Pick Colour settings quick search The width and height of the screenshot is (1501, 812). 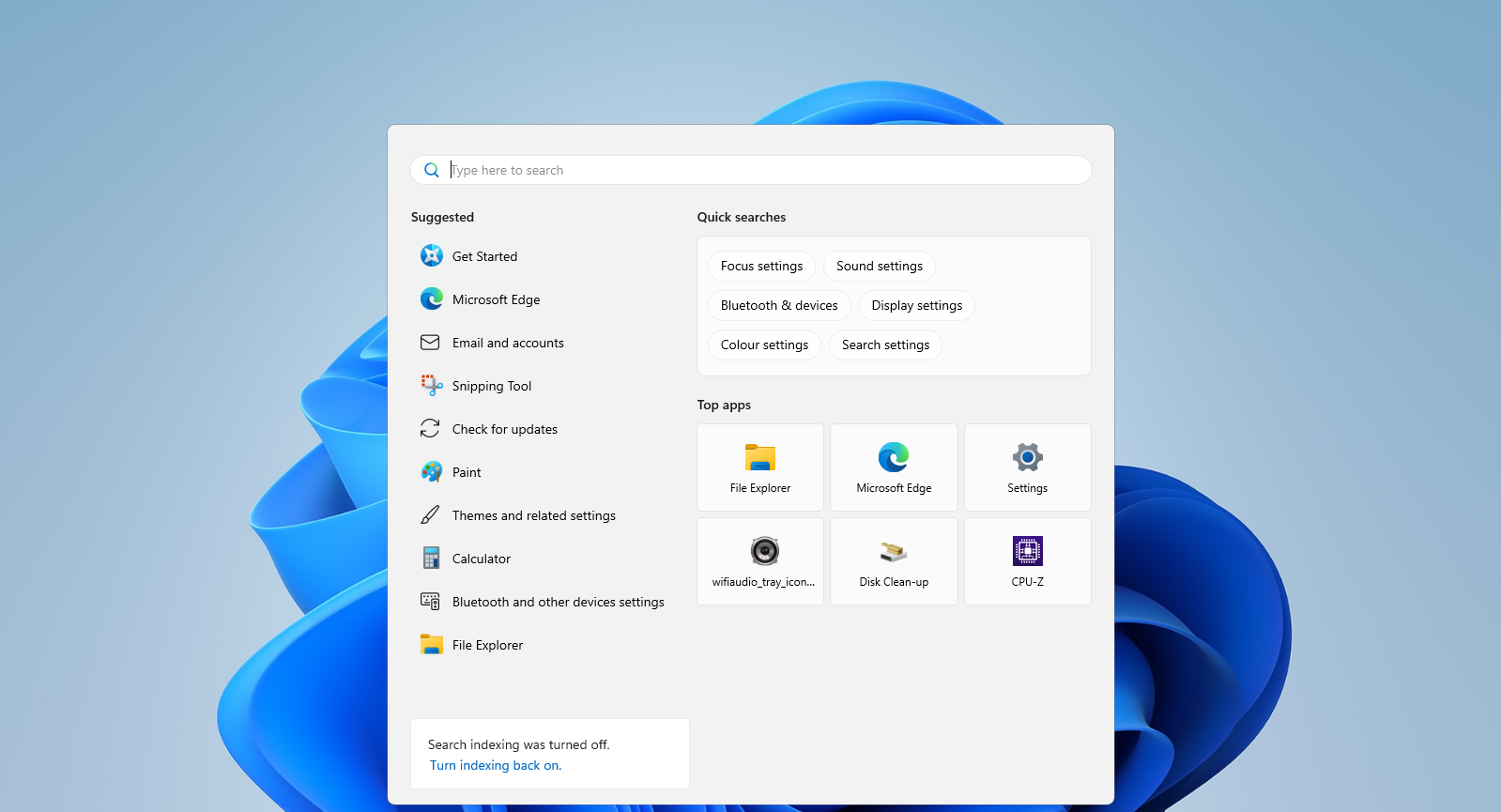click(x=764, y=345)
